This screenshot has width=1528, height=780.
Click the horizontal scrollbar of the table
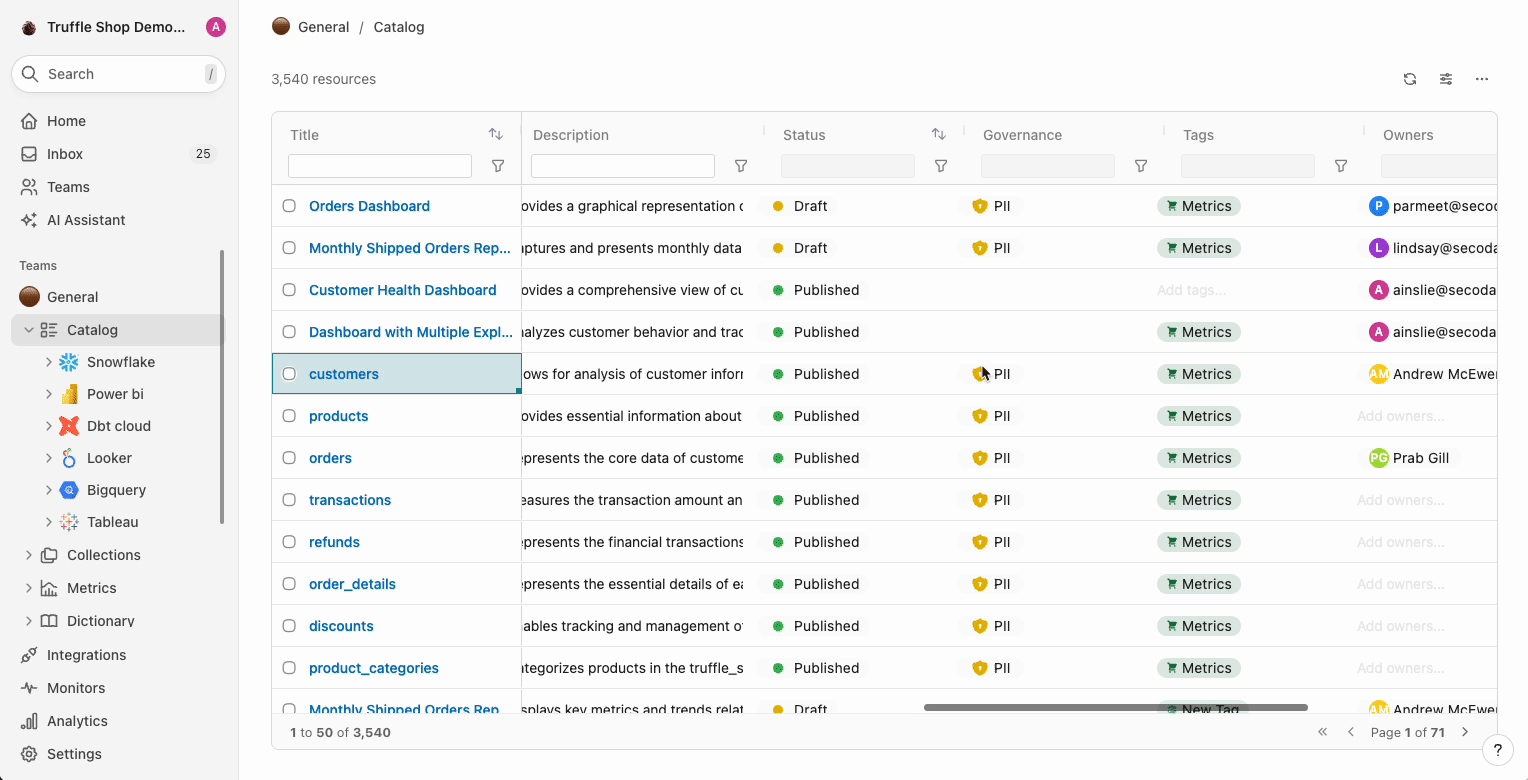pos(1115,707)
